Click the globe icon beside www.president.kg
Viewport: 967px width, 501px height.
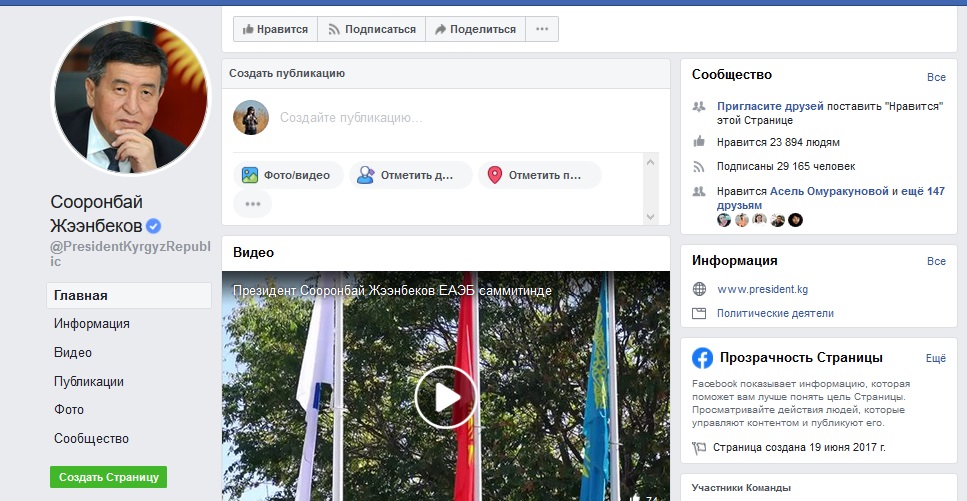699,289
